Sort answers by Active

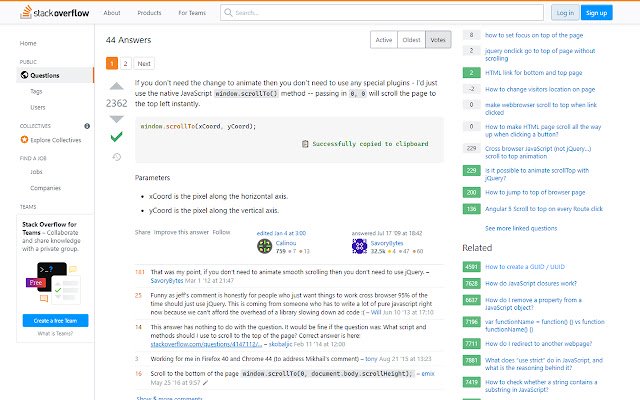[384, 40]
